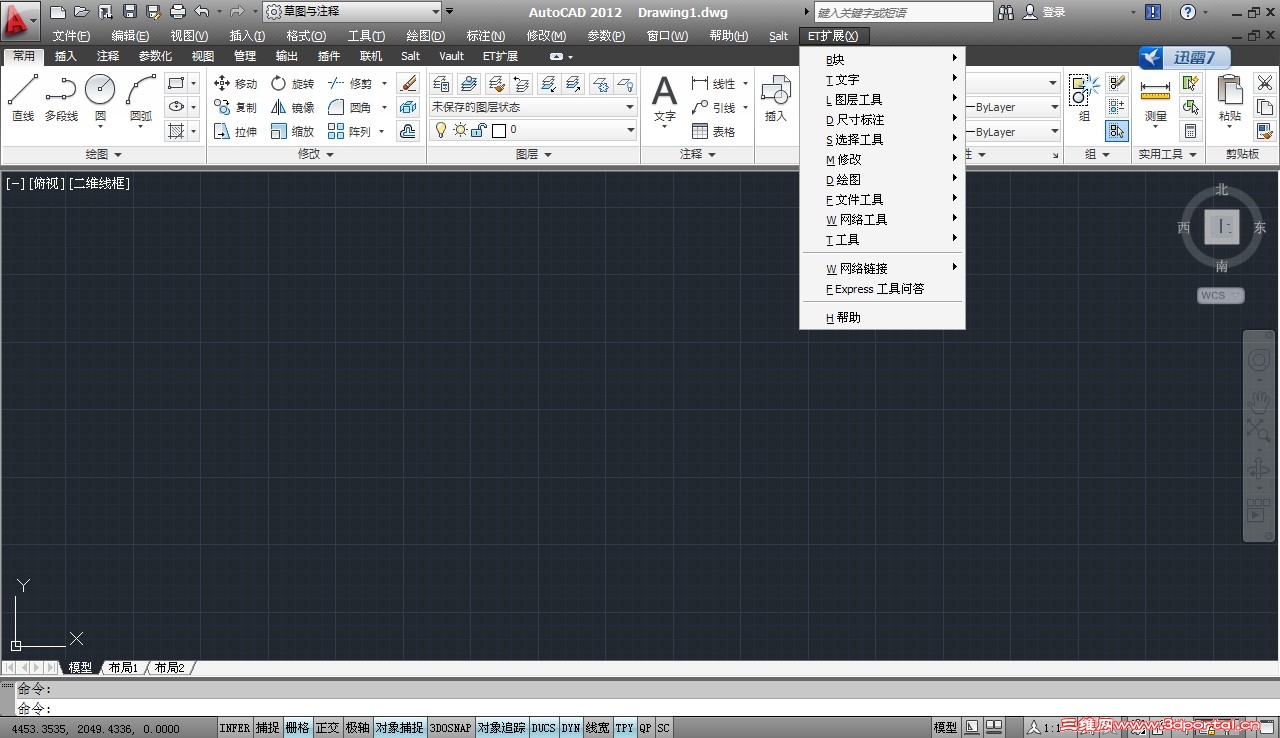The image size is (1280, 738).
Task: Click the Save icon in quick access toolbar
Action: coord(130,12)
